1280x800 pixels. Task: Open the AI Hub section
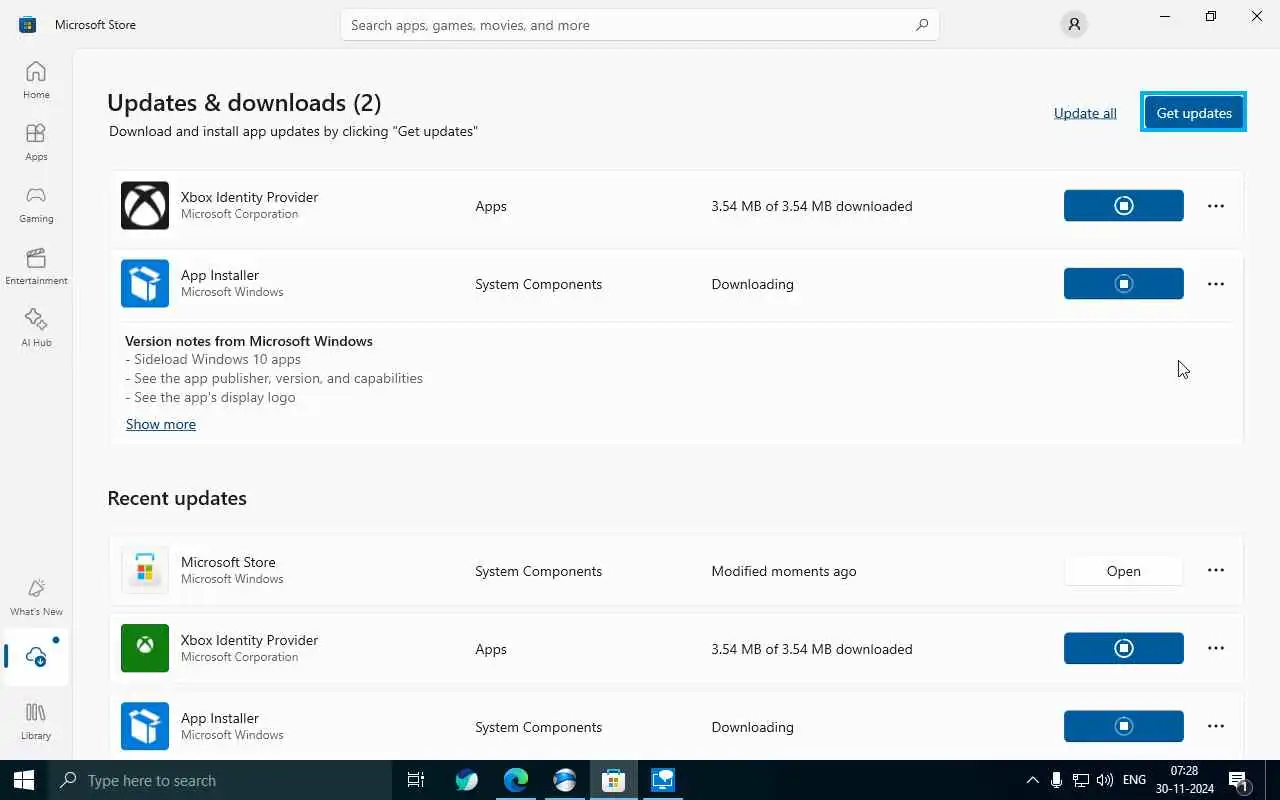[36, 328]
